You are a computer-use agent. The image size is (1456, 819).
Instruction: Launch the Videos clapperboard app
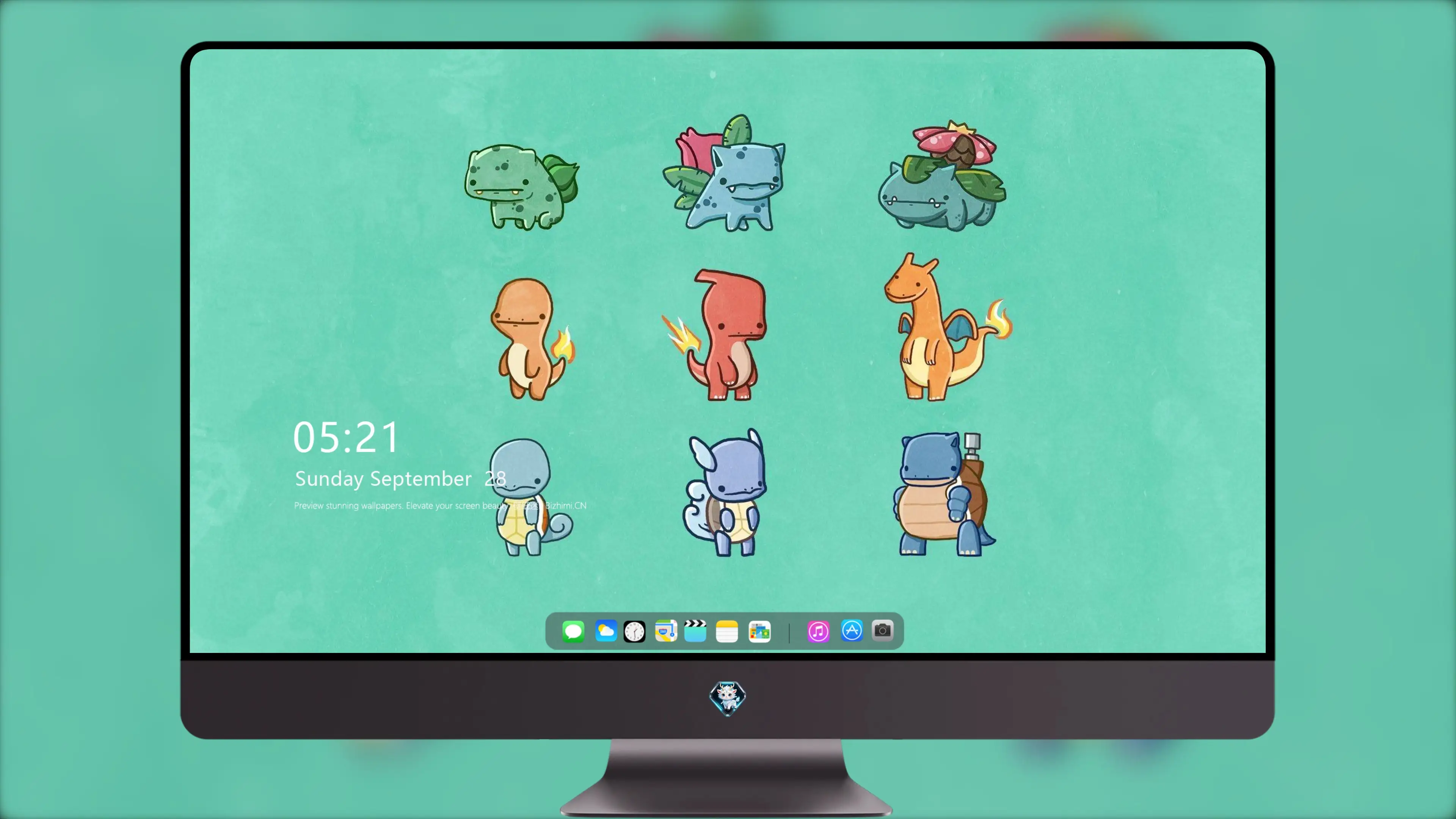695,631
